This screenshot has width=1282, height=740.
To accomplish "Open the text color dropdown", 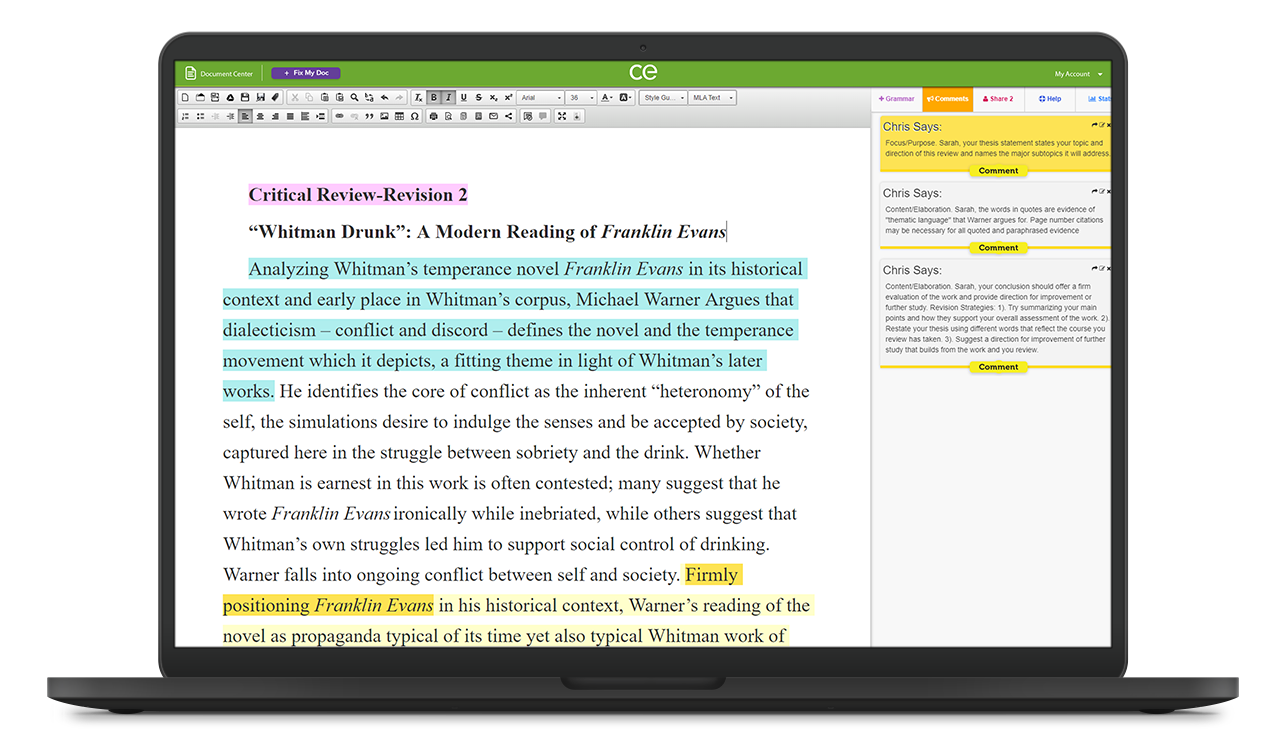I will (606, 98).
